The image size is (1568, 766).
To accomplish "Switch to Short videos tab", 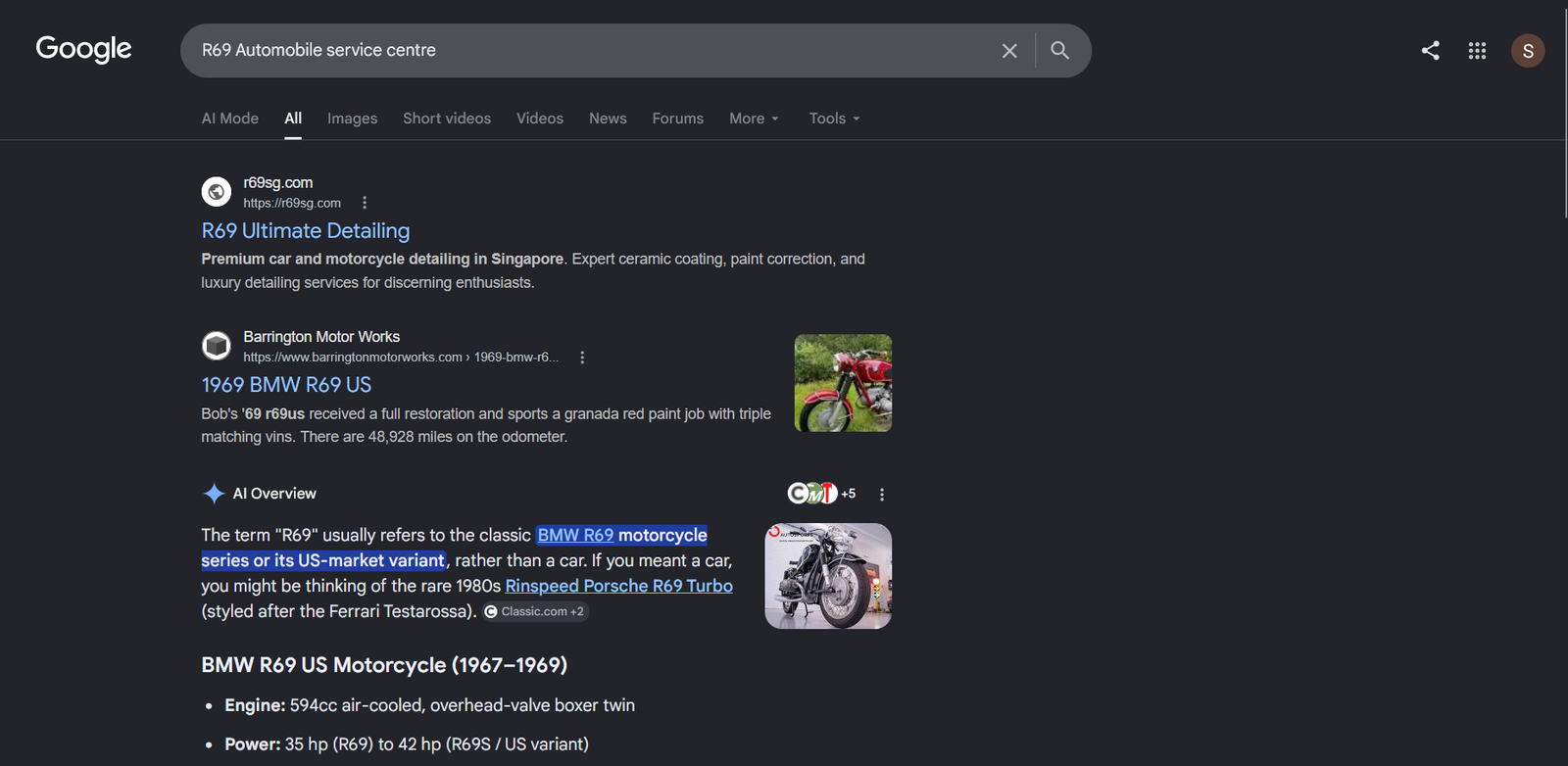I will (447, 119).
